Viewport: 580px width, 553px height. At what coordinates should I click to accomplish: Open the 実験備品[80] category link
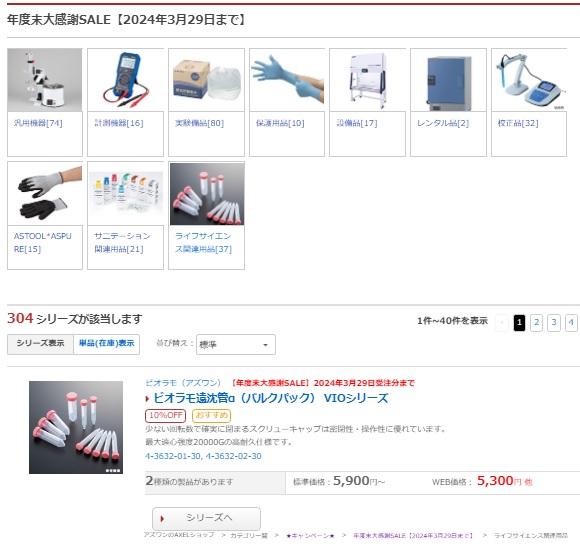click(199, 123)
